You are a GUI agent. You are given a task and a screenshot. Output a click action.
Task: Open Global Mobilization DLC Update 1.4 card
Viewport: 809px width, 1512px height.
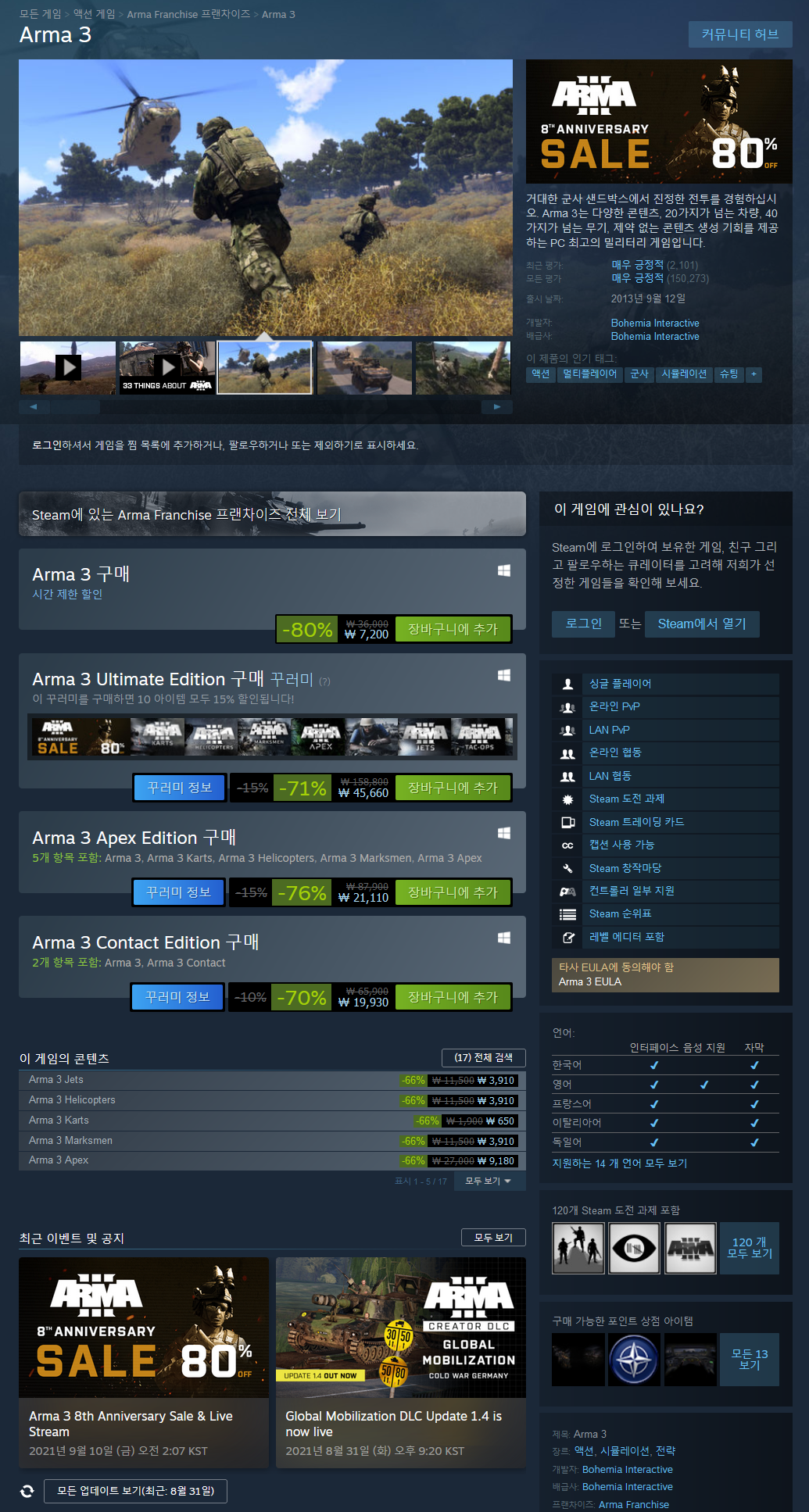click(x=401, y=1363)
